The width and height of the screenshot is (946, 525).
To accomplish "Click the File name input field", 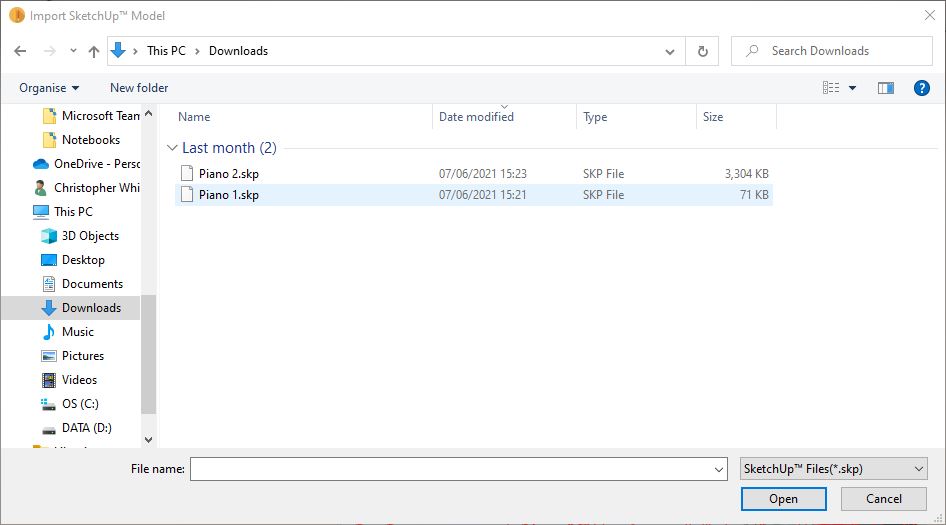I will point(451,469).
